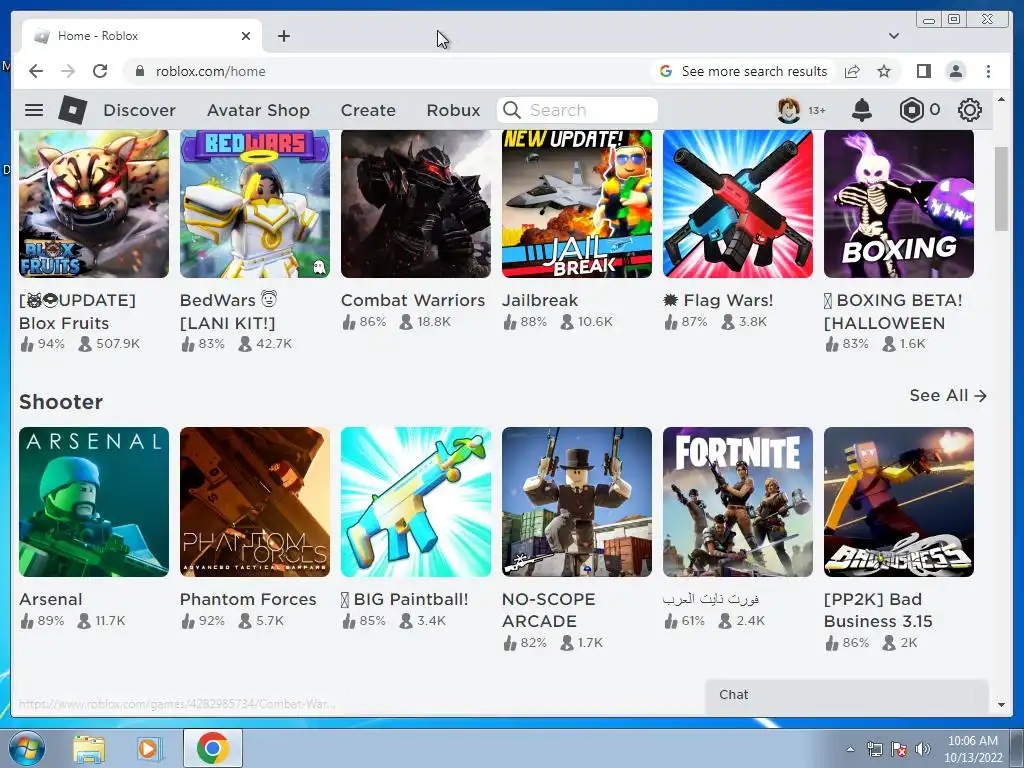Open Bad Business thumbnail
The width and height of the screenshot is (1024, 768).
pyautogui.click(x=899, y=502)
